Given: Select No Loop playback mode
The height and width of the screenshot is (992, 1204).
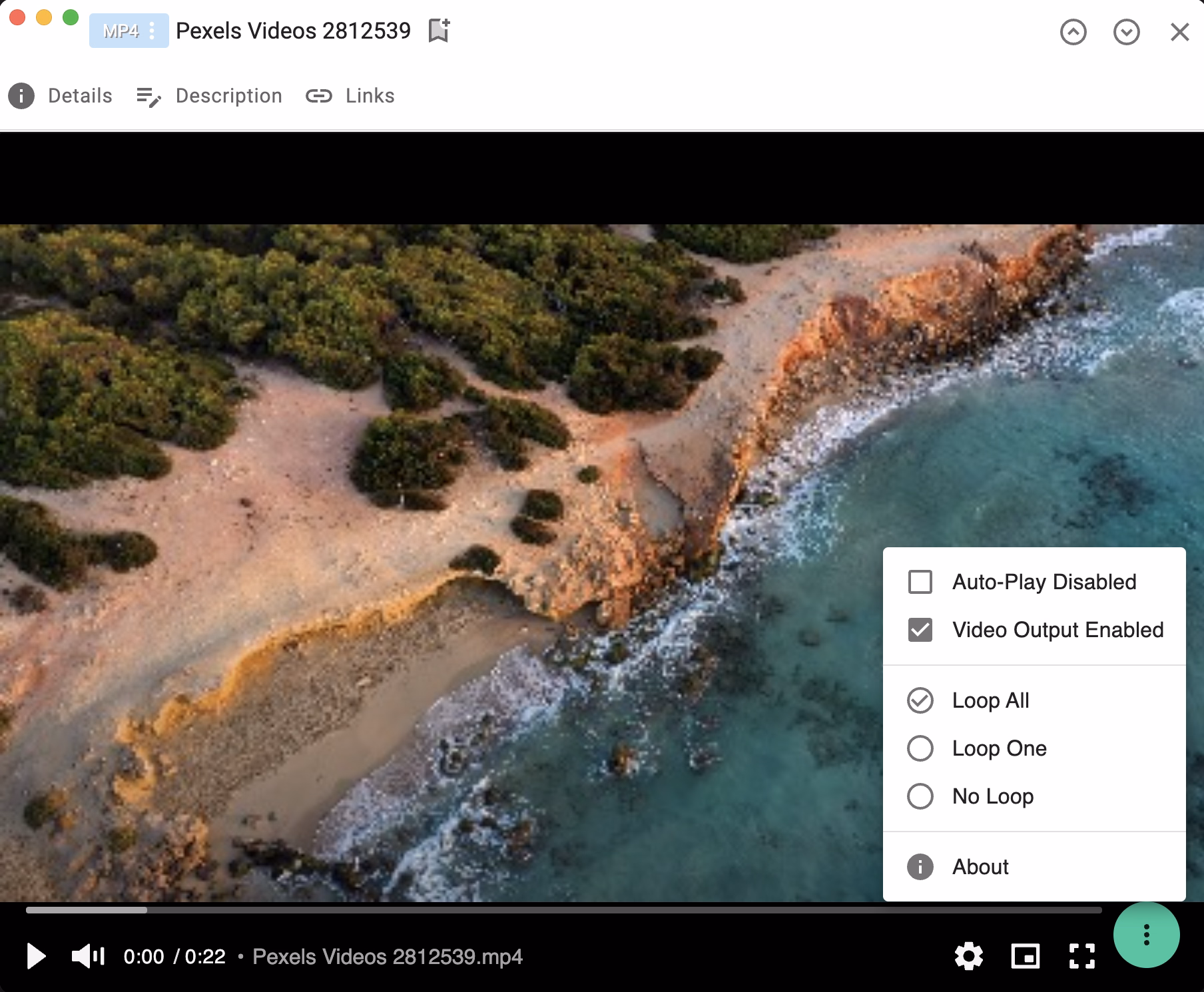Looking at the screenshot, I should tap(921, 796).
